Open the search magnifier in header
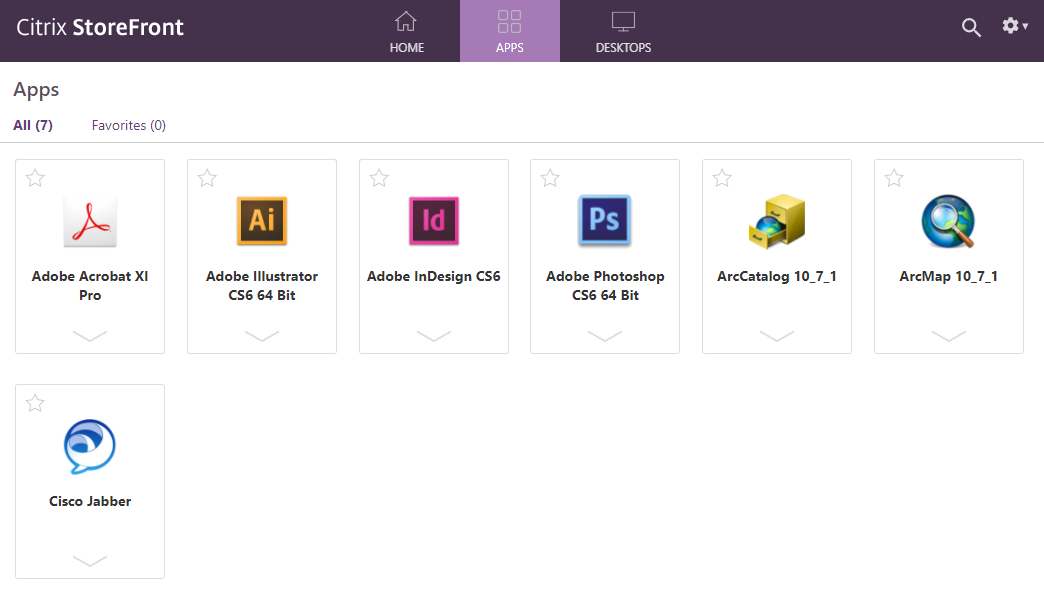Screen dimensions: 1044x595 [x=971, y=27]
